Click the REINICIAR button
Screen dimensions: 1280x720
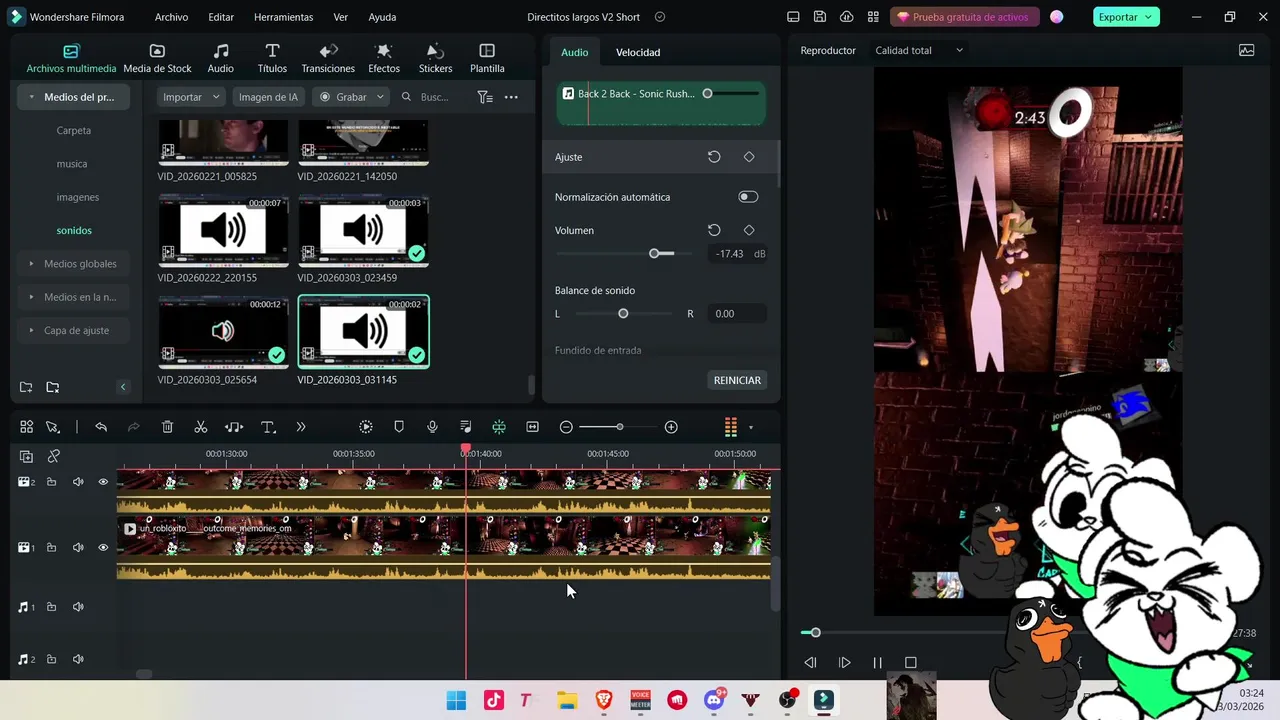pos(737,380)
